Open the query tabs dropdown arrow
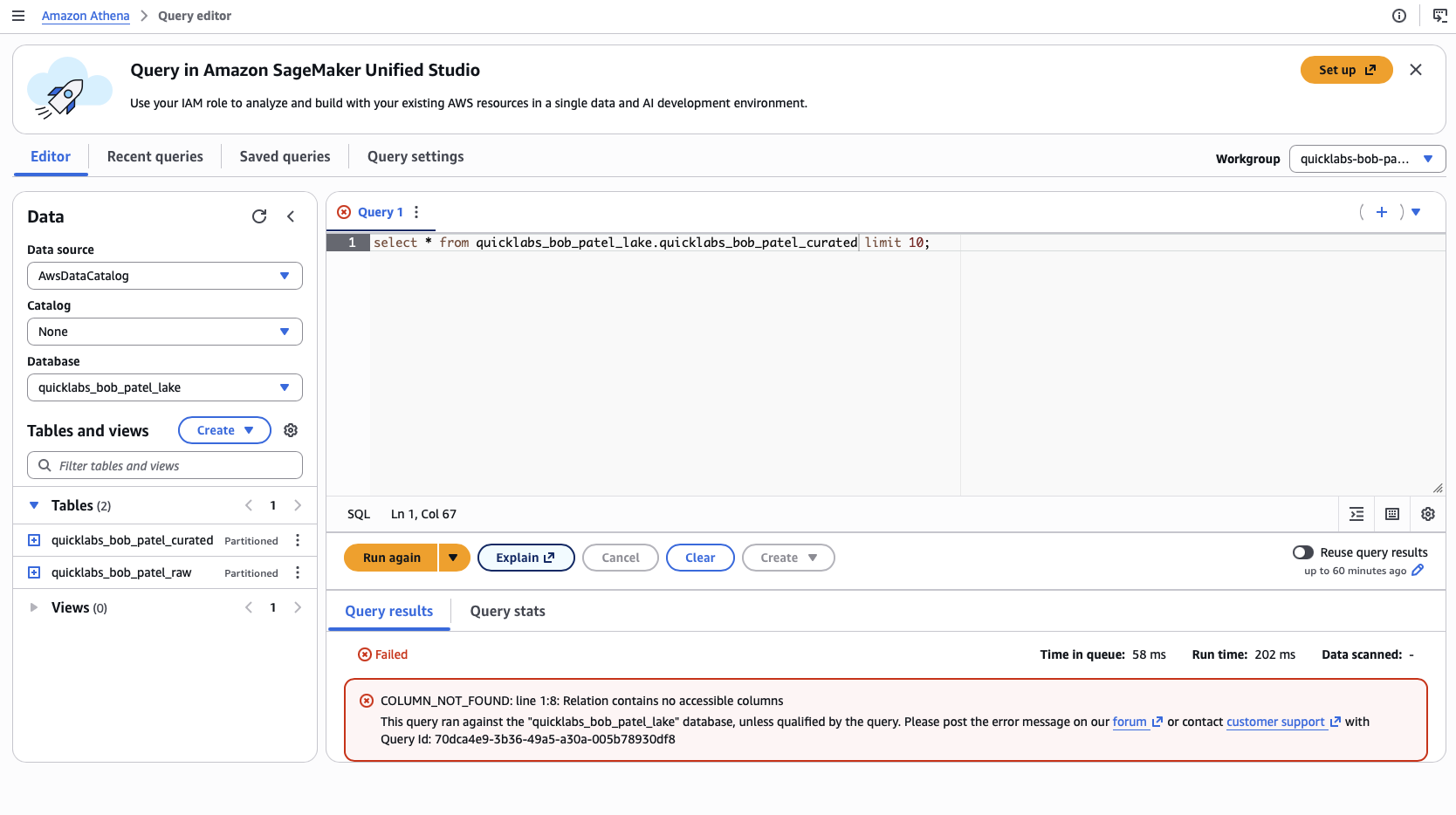This screenshot has height=815, width=1456. pos(1416,212)
